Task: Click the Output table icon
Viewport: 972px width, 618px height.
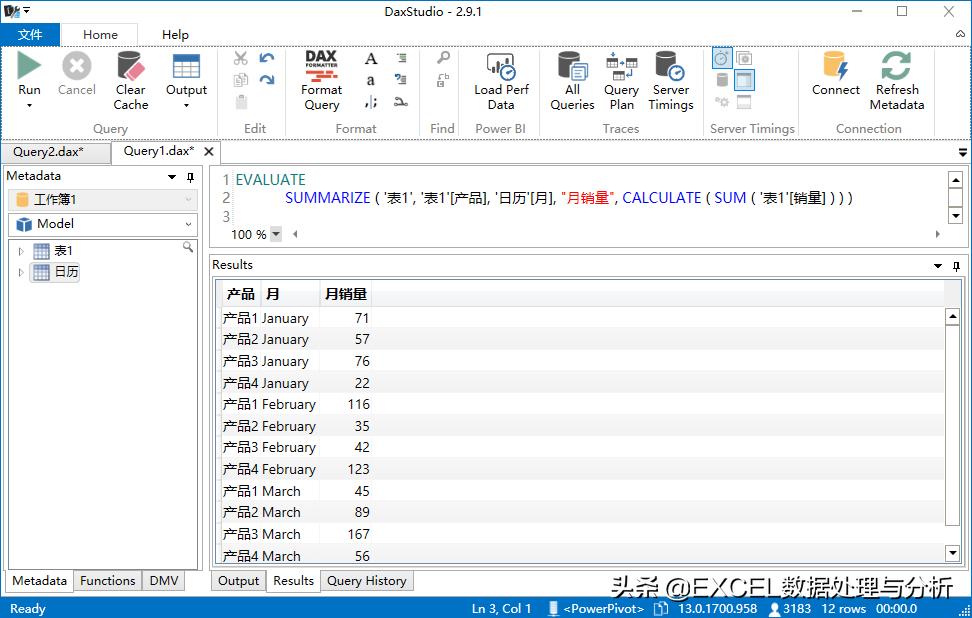Action: [186, 66]
